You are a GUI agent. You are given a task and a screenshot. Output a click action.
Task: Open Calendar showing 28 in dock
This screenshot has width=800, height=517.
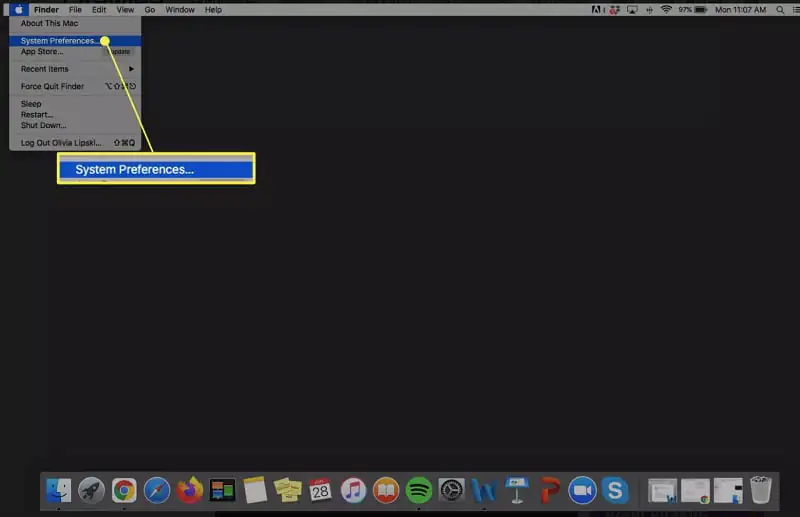click(320, 490)
